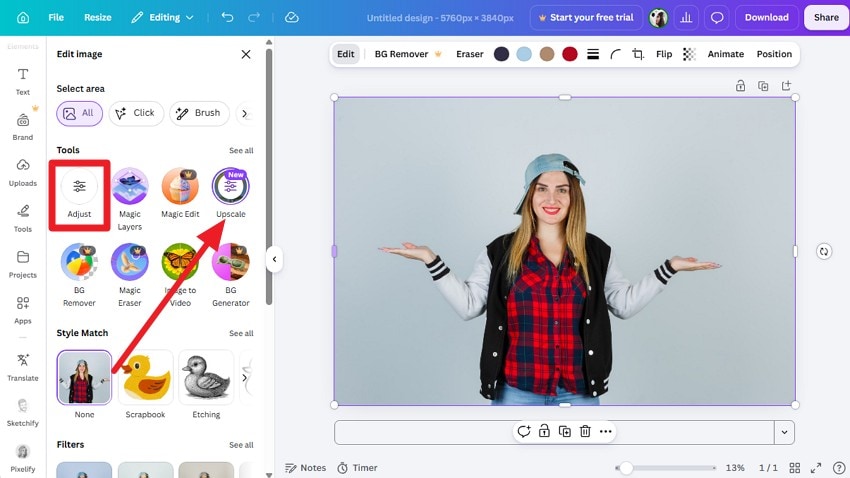
Task: Select the Click area option
Action: point(136,113)
